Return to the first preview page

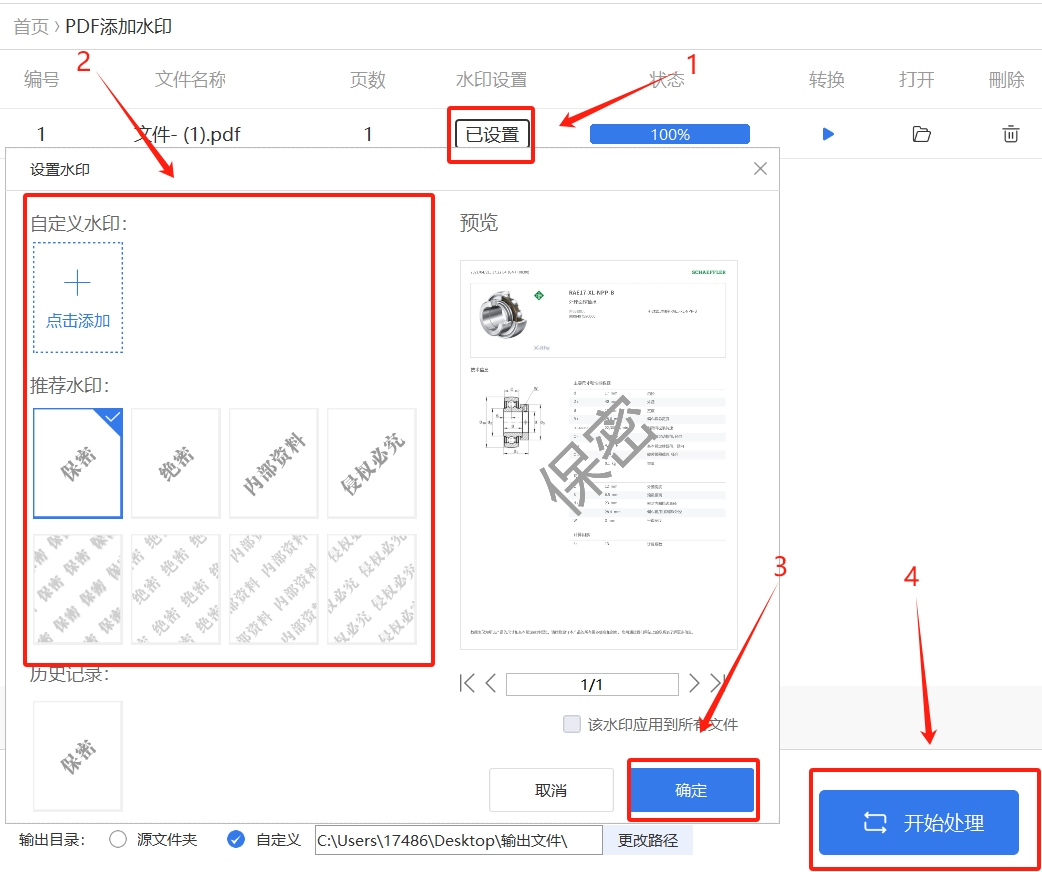pyautogui.click(x=465, y=683)
